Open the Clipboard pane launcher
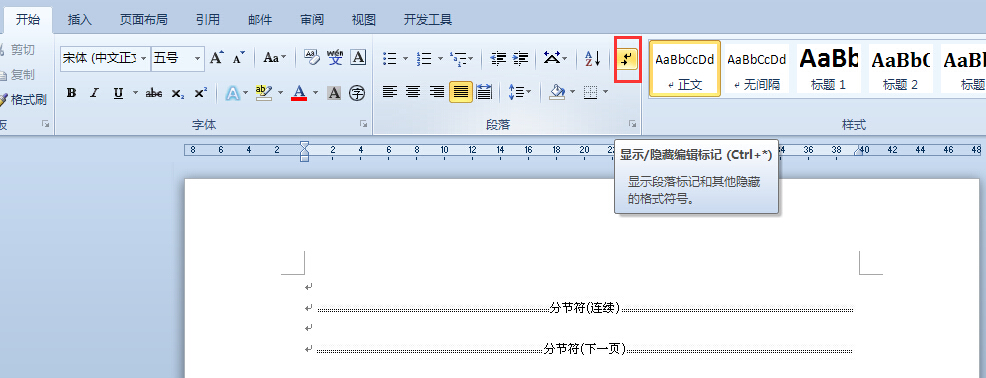The height and width of the screenshot is (378, 986). click(45, 125)
